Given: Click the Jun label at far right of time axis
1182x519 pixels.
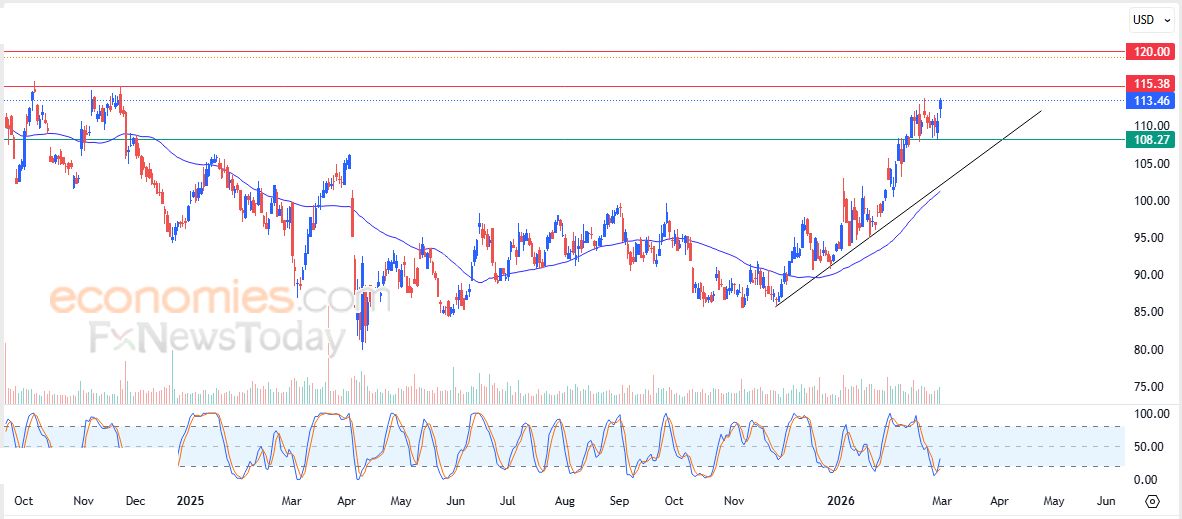Looking at the screenshot, I should point(1106,501).
